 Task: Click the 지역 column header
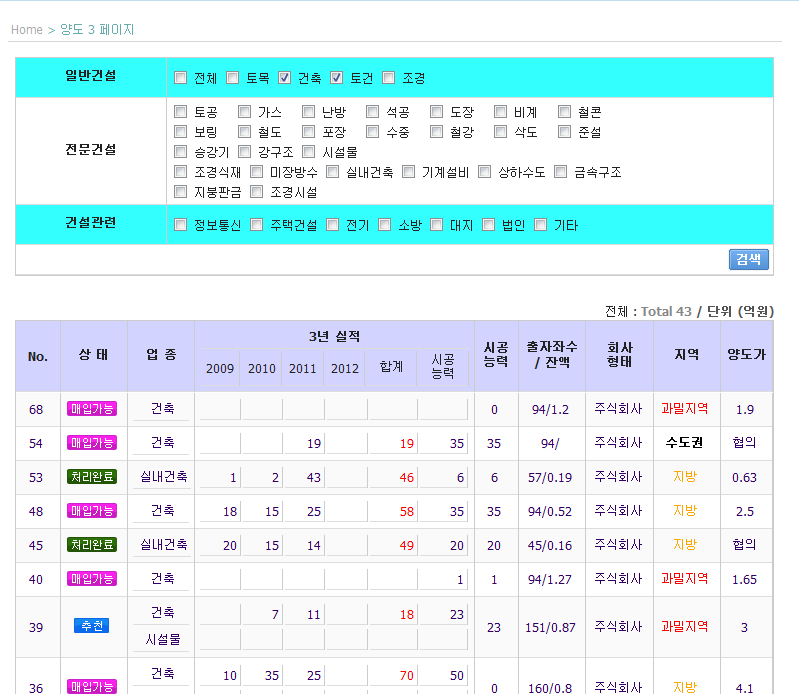click(685, 355)
